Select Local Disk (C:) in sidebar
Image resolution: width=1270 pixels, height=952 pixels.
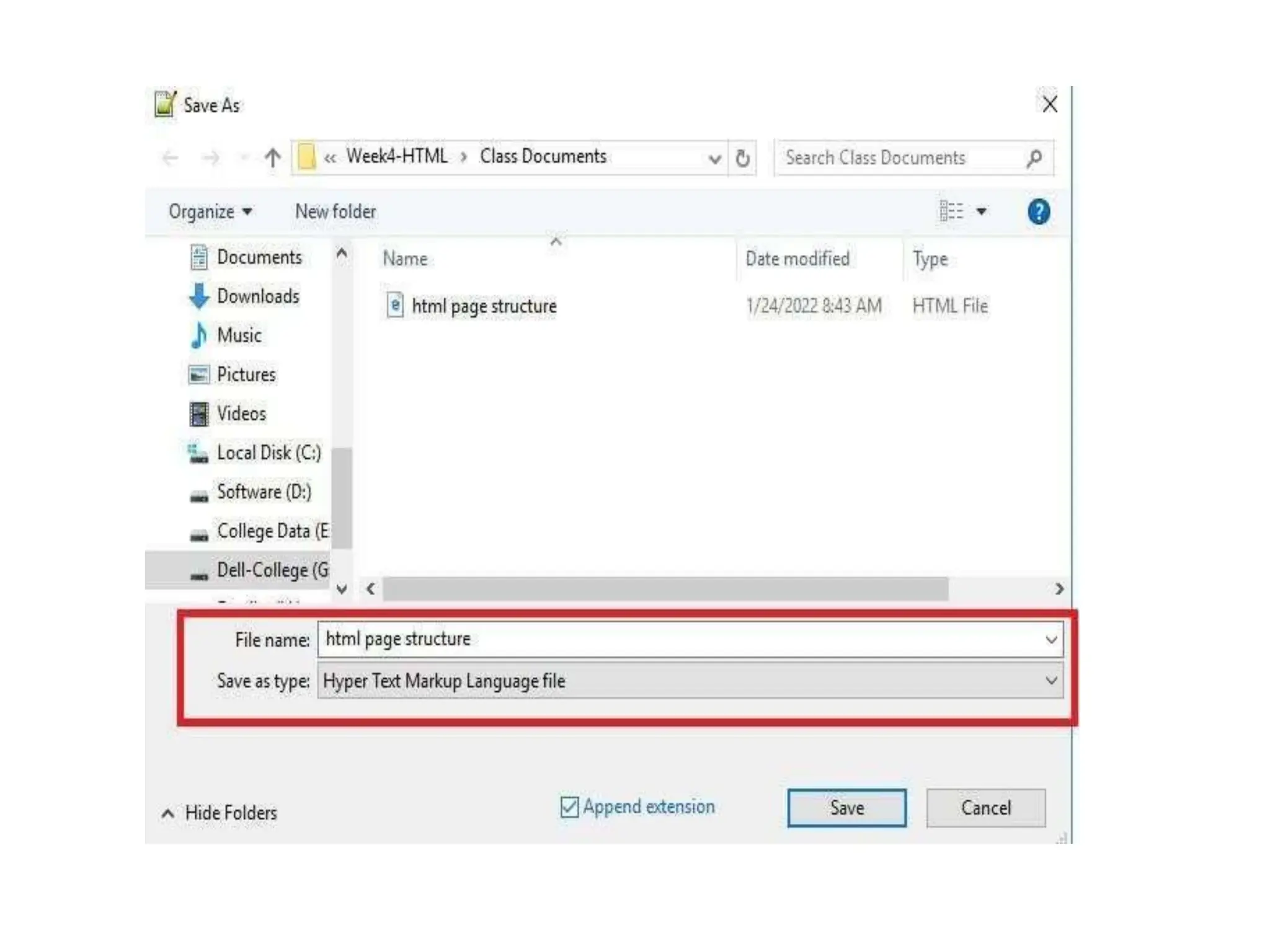268,453
